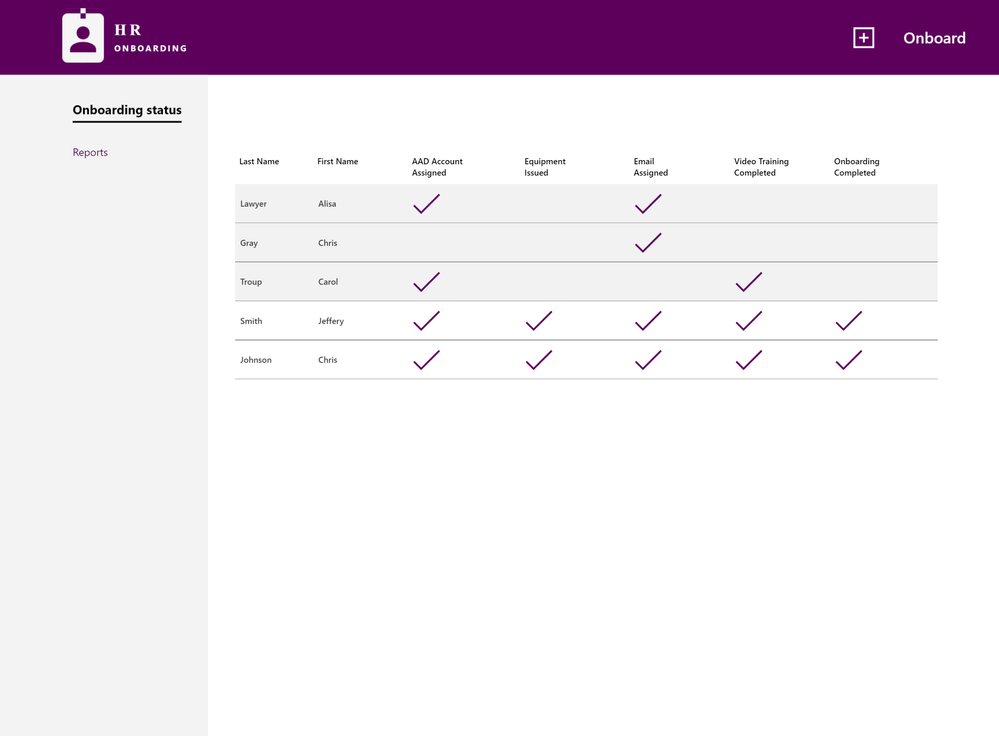
Task: Select the last name Smith
Action: point(251,321)
